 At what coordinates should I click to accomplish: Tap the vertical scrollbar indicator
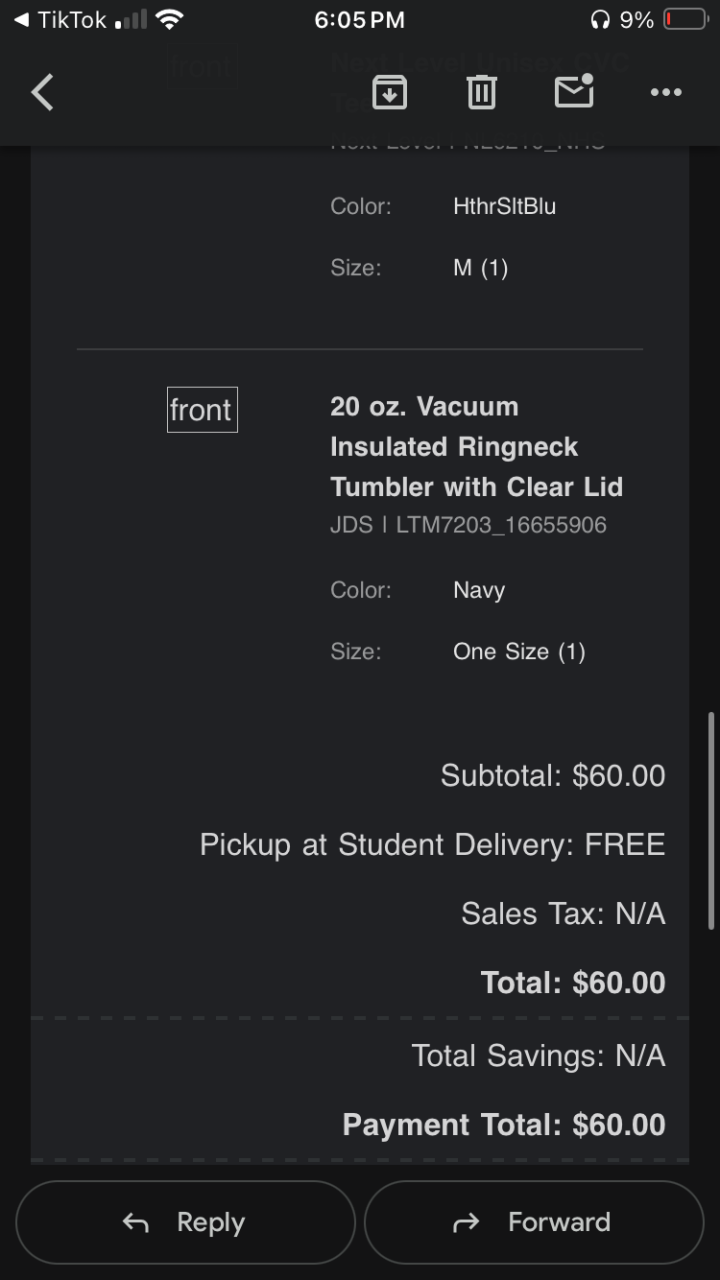click(711, 820)
